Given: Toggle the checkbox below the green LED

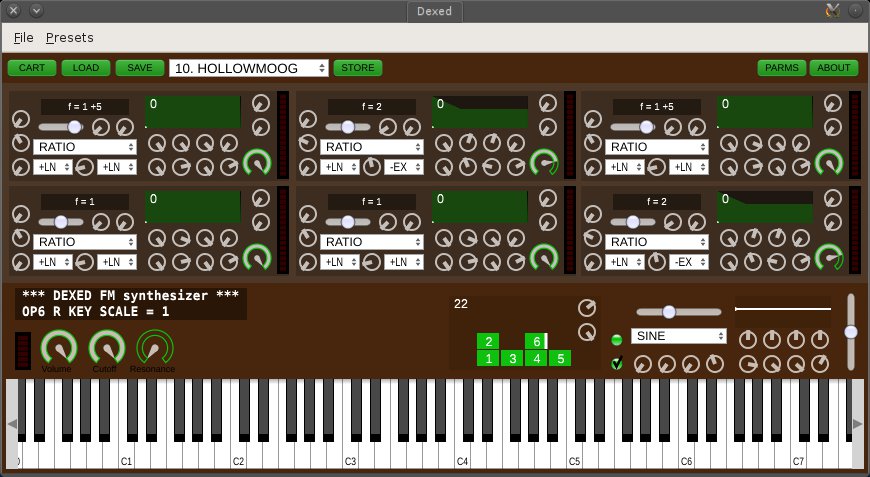Looking at the screenshot, I should pos(617,363).
